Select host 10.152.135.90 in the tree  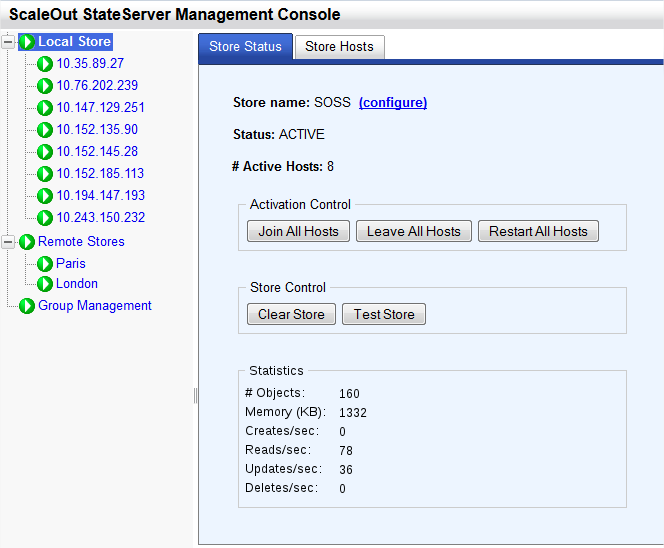(97, 130)
